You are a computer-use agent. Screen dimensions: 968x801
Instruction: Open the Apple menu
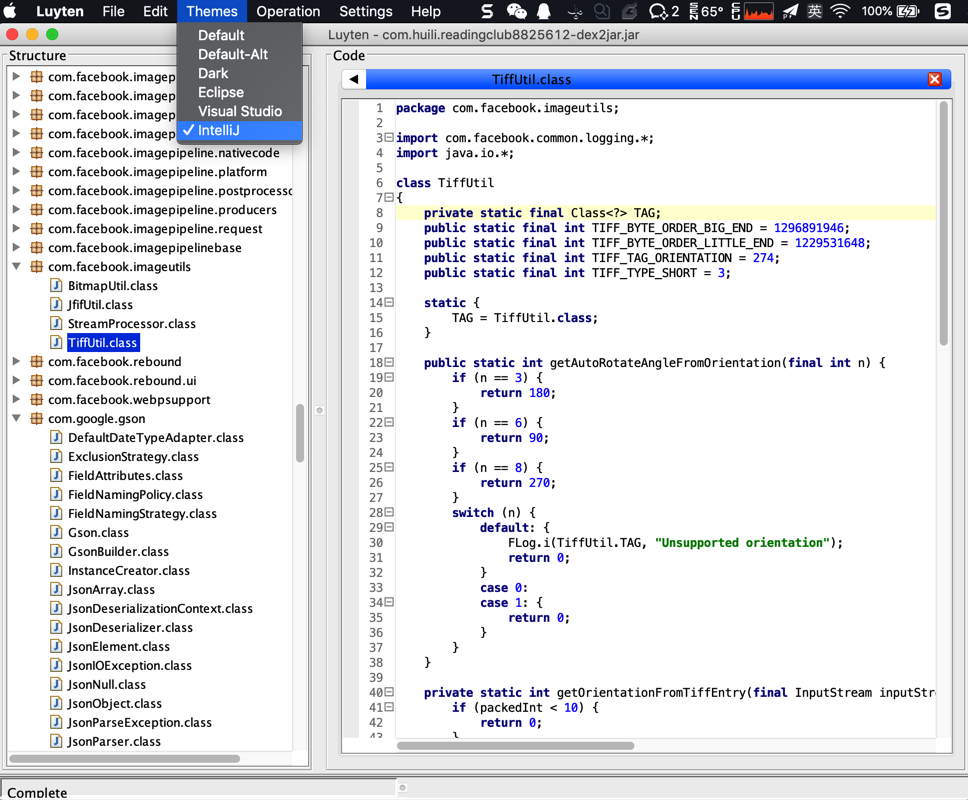coord(10,11)
